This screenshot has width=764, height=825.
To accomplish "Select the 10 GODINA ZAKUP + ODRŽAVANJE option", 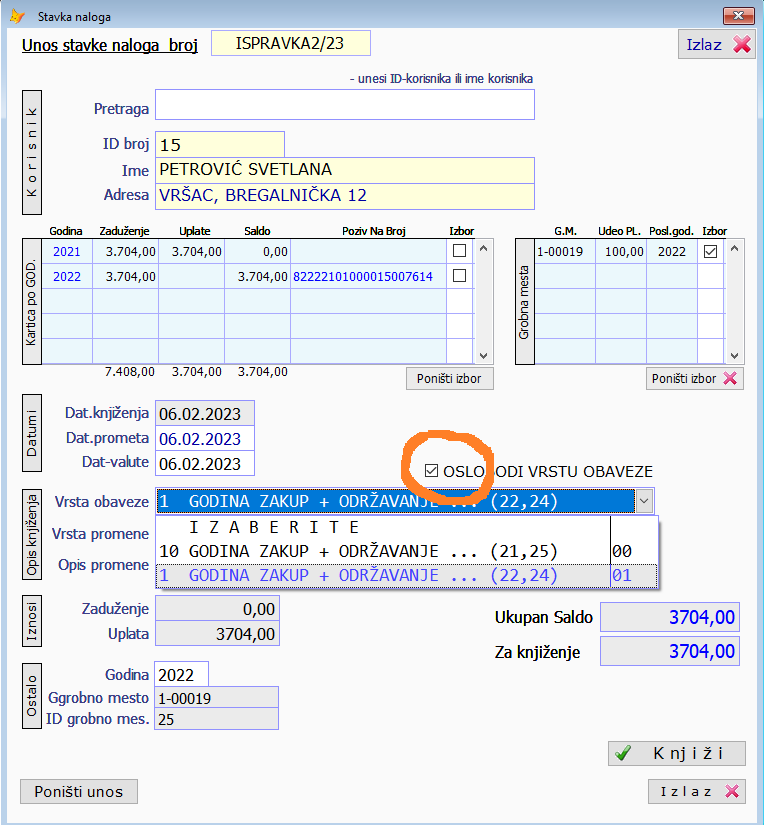I will coord(358,551).
